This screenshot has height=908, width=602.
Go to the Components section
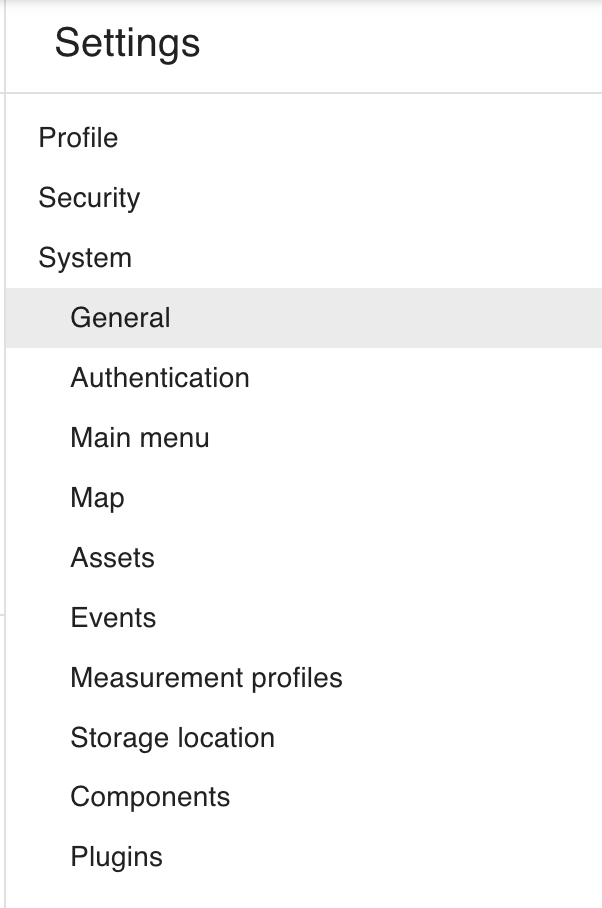[x=150, y=797]
